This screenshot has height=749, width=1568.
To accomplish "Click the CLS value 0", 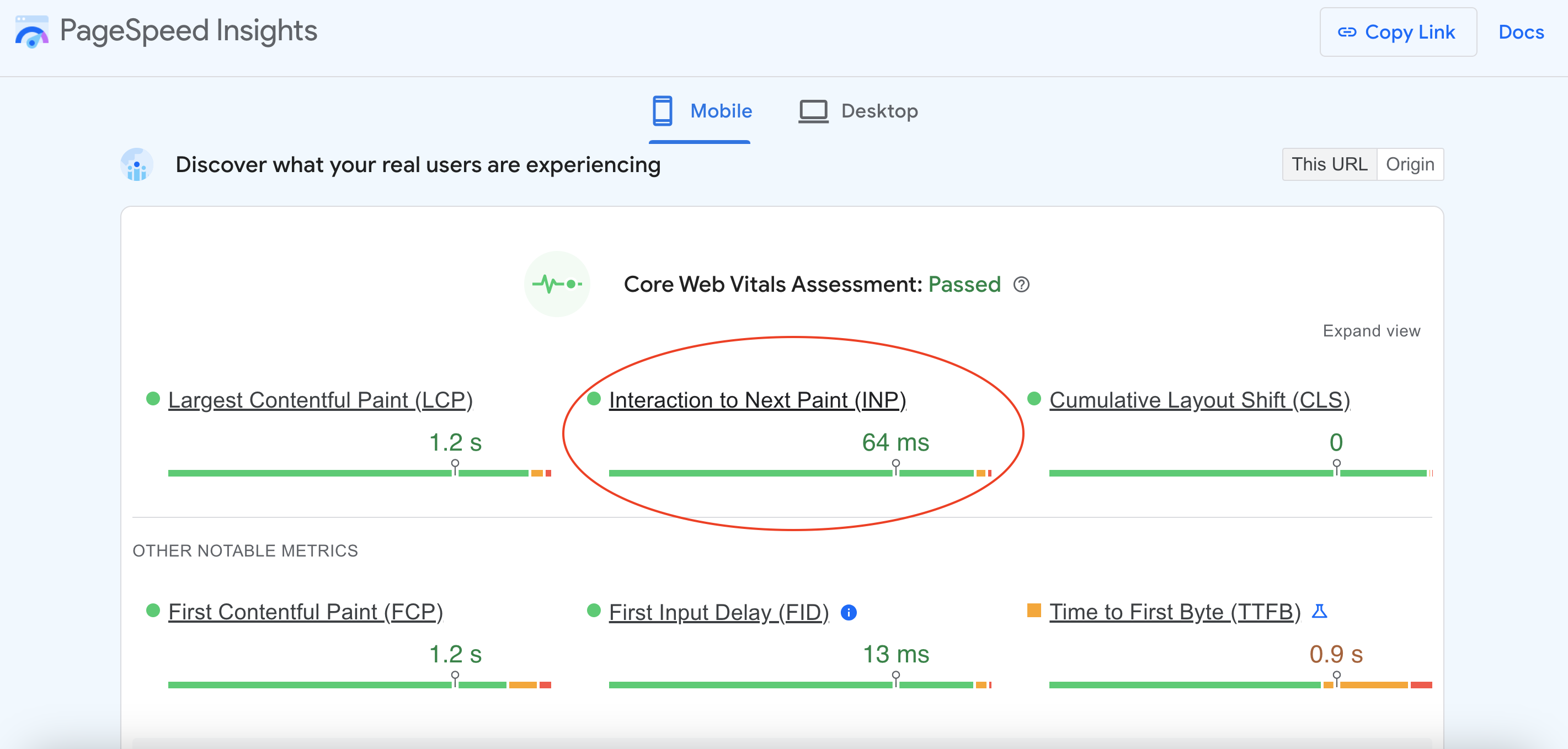I will [x=1336, y=442].
